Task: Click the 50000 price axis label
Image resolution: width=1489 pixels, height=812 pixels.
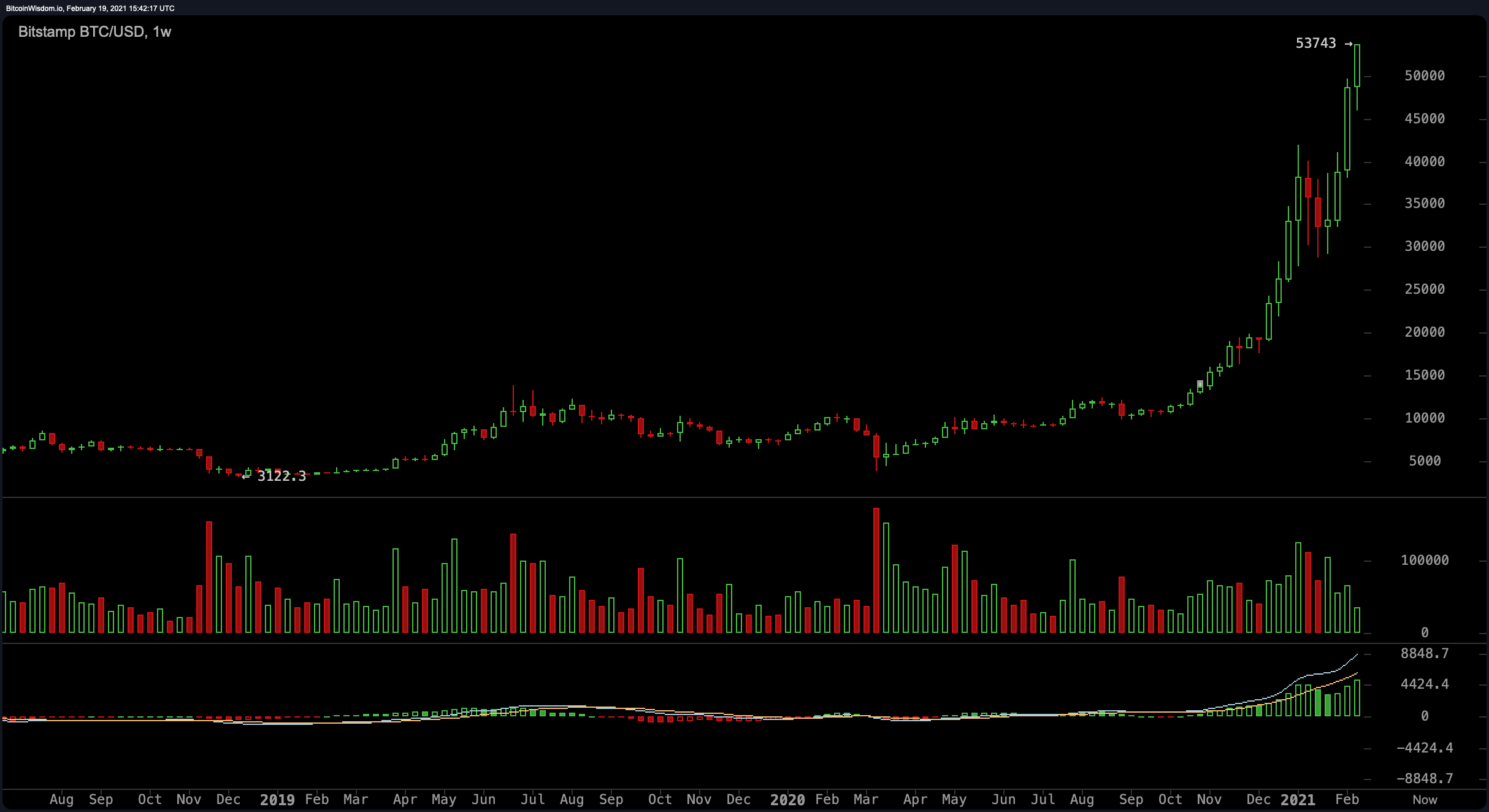Action: [1425, 76]
